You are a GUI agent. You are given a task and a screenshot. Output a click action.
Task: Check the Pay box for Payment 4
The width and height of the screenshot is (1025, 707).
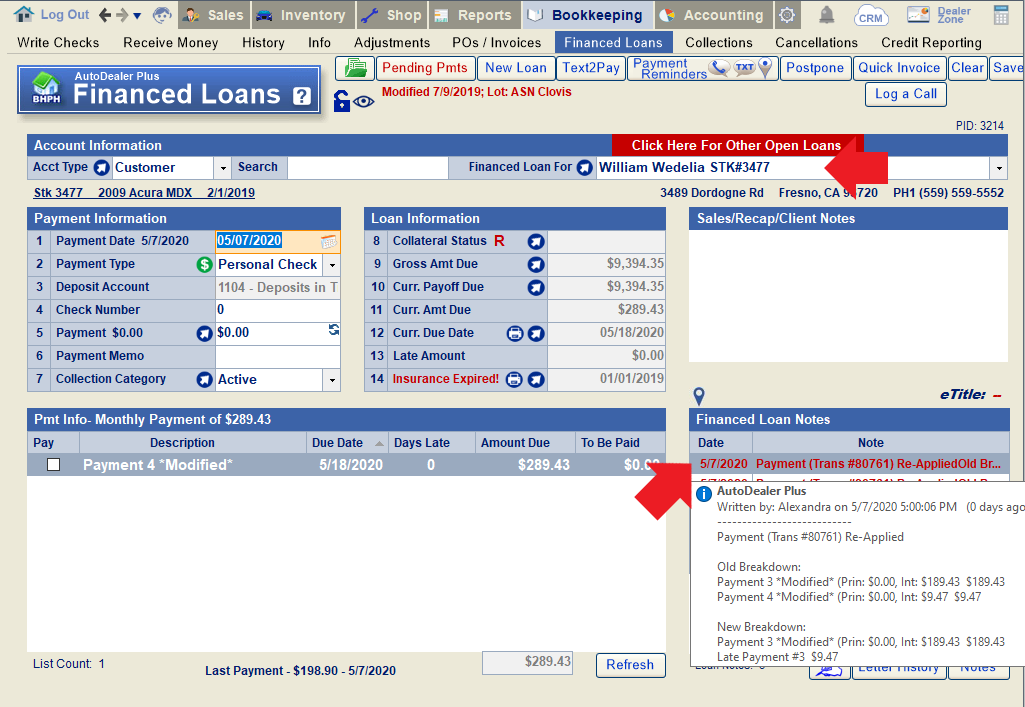[x=54, y=465]
